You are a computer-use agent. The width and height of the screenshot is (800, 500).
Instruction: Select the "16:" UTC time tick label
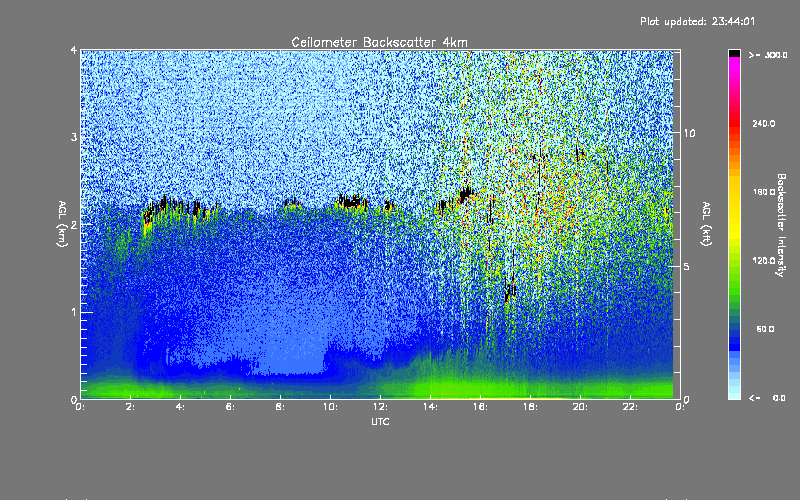tap(480, 407)
